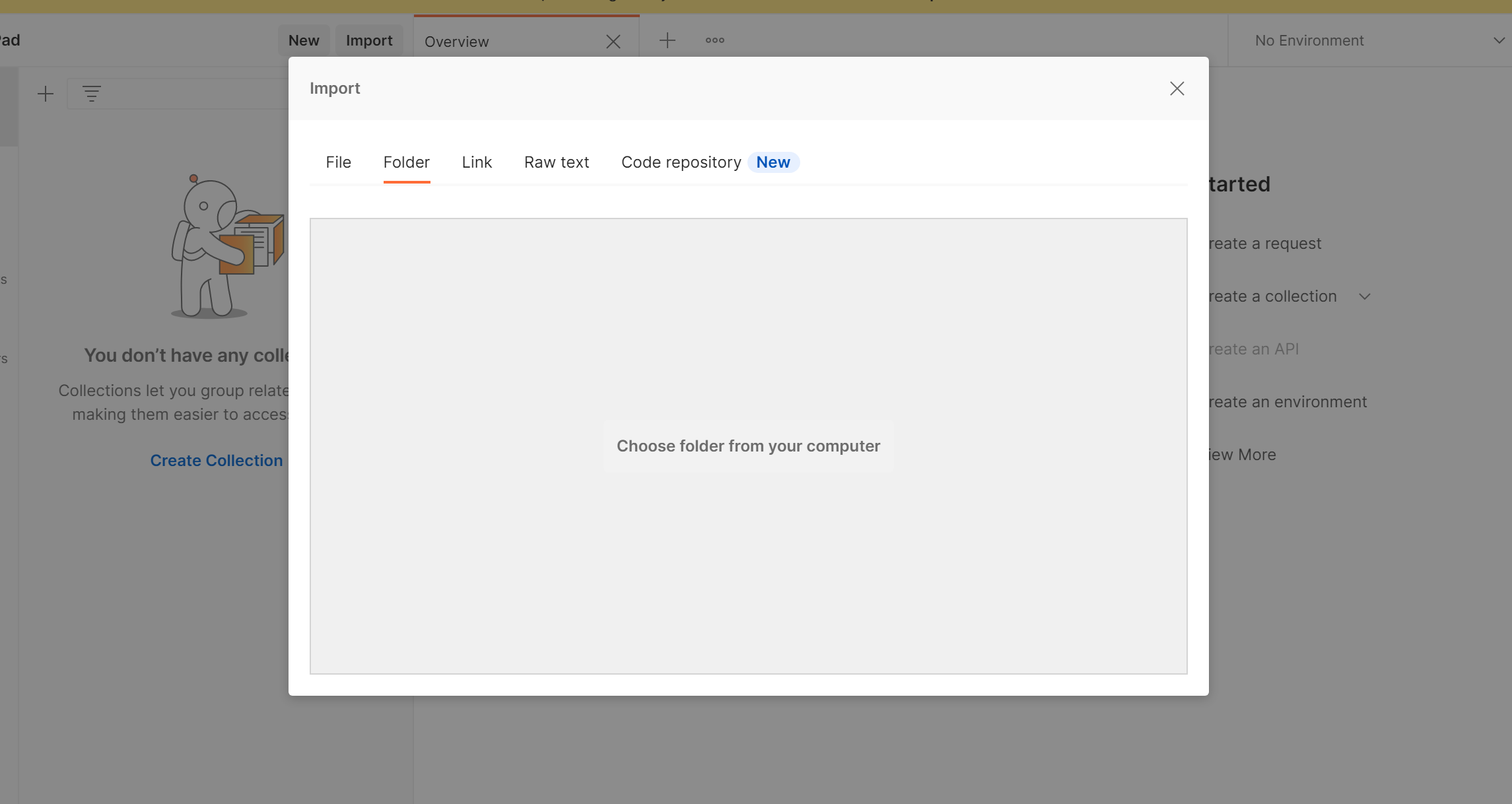The image size is (1512, 804).
Task: Click Create a request link
Action: coord(1264,244)
